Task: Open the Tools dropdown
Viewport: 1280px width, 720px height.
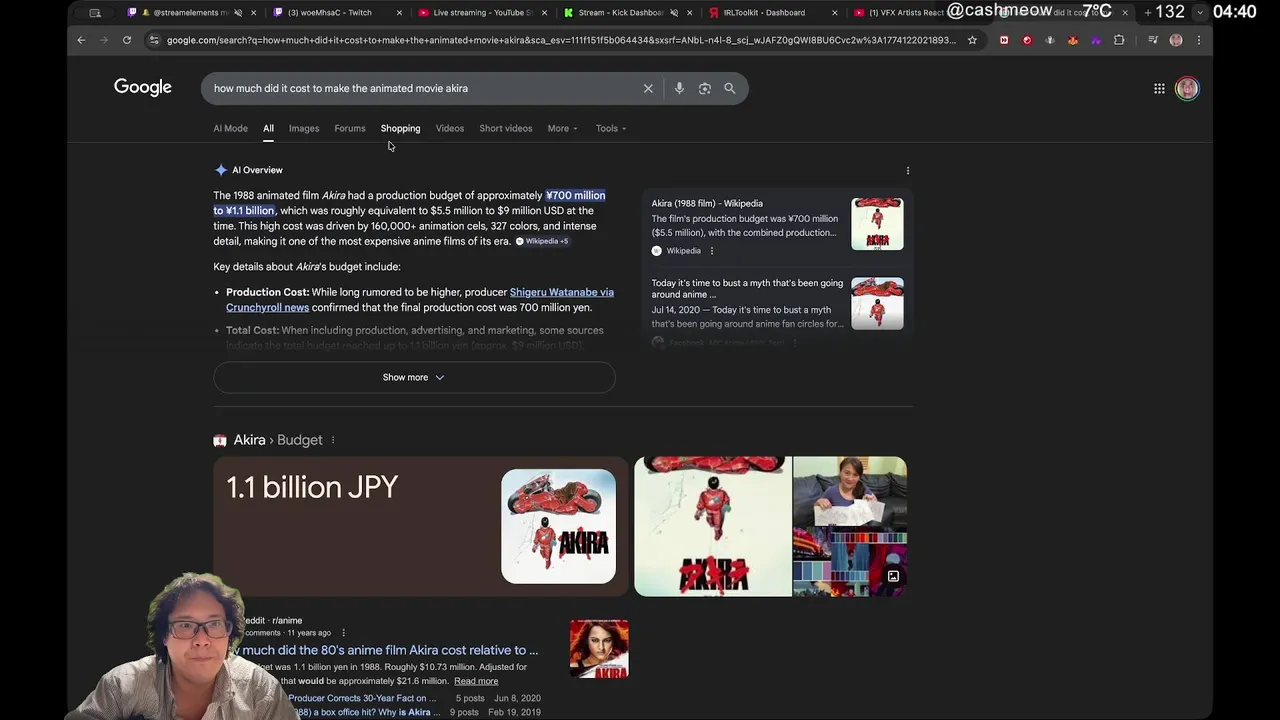Action: pyautogui.click(x=610, y=128)
